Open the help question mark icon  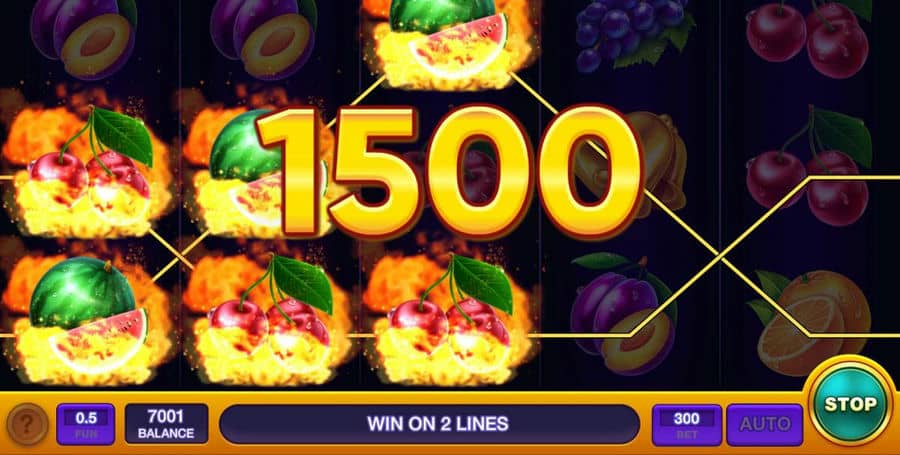coord(28,425)
